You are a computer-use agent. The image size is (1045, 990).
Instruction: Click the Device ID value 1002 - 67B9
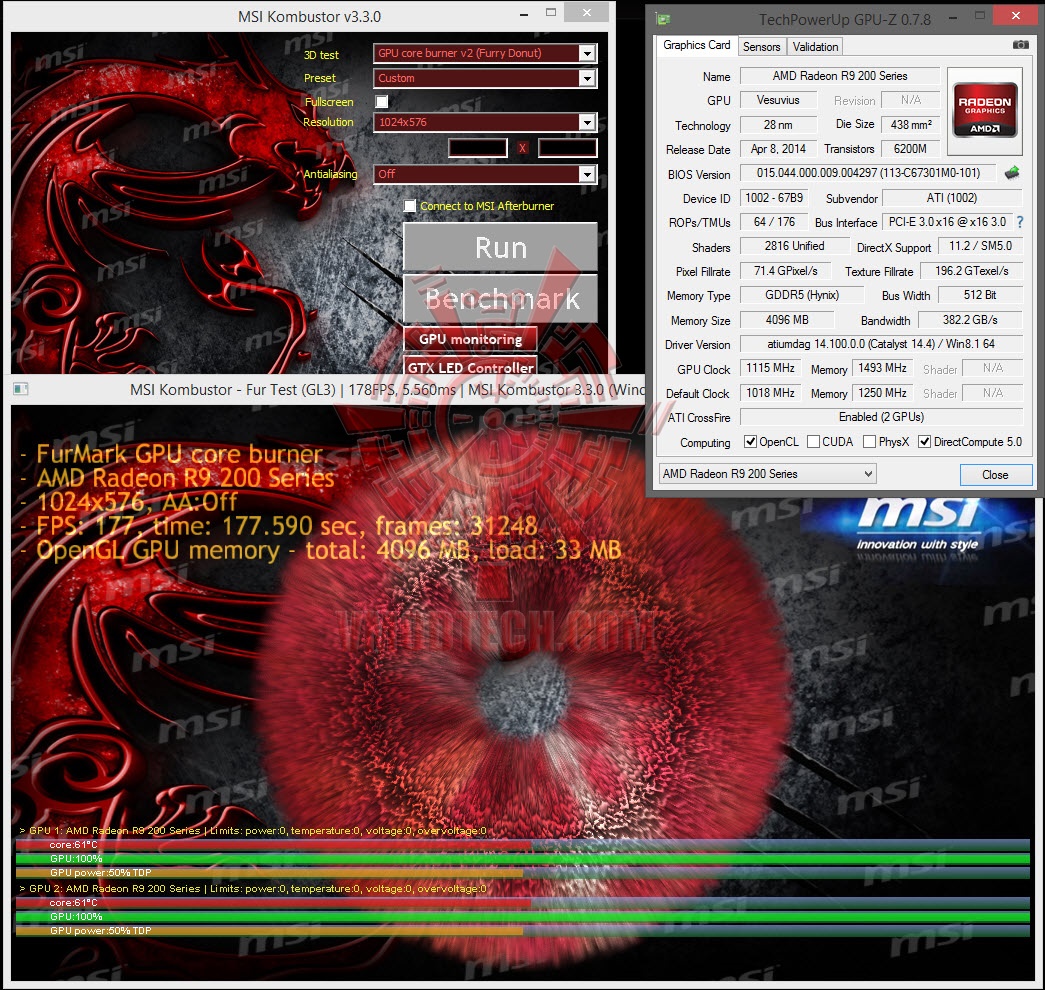tap(774, 198)
